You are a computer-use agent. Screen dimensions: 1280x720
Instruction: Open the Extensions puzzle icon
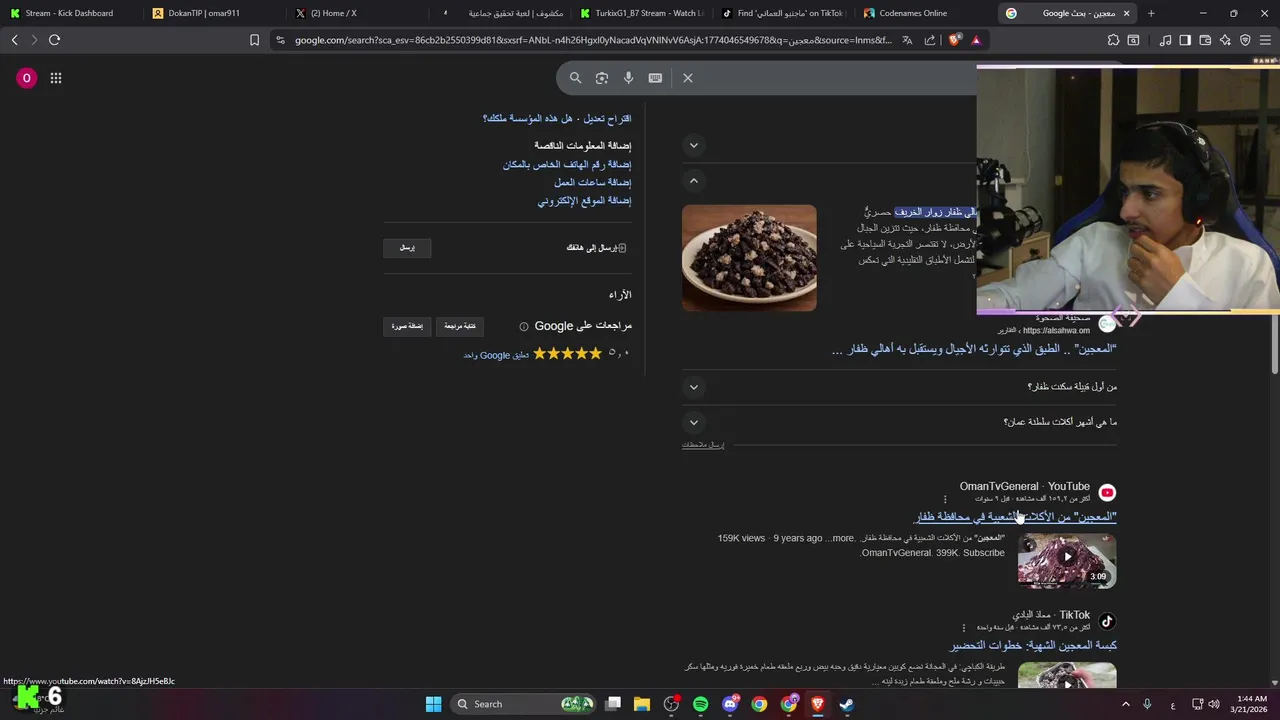click(x=1113, y=40)
